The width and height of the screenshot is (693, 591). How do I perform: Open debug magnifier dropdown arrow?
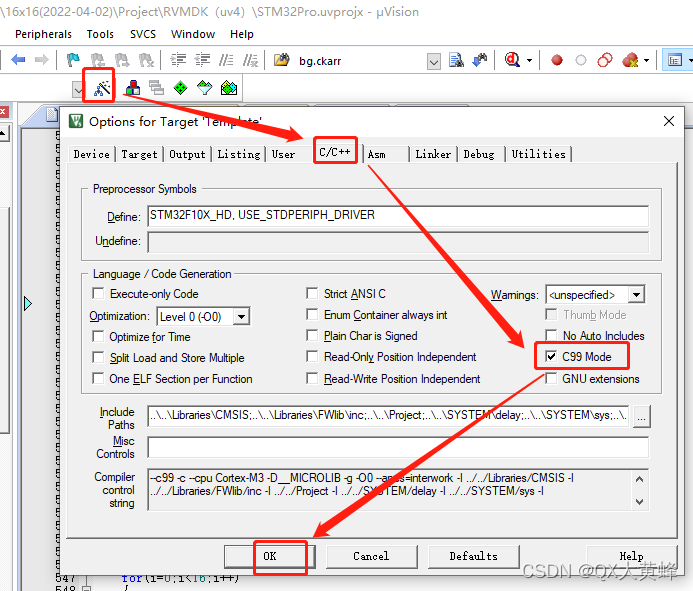pos(529,60)
